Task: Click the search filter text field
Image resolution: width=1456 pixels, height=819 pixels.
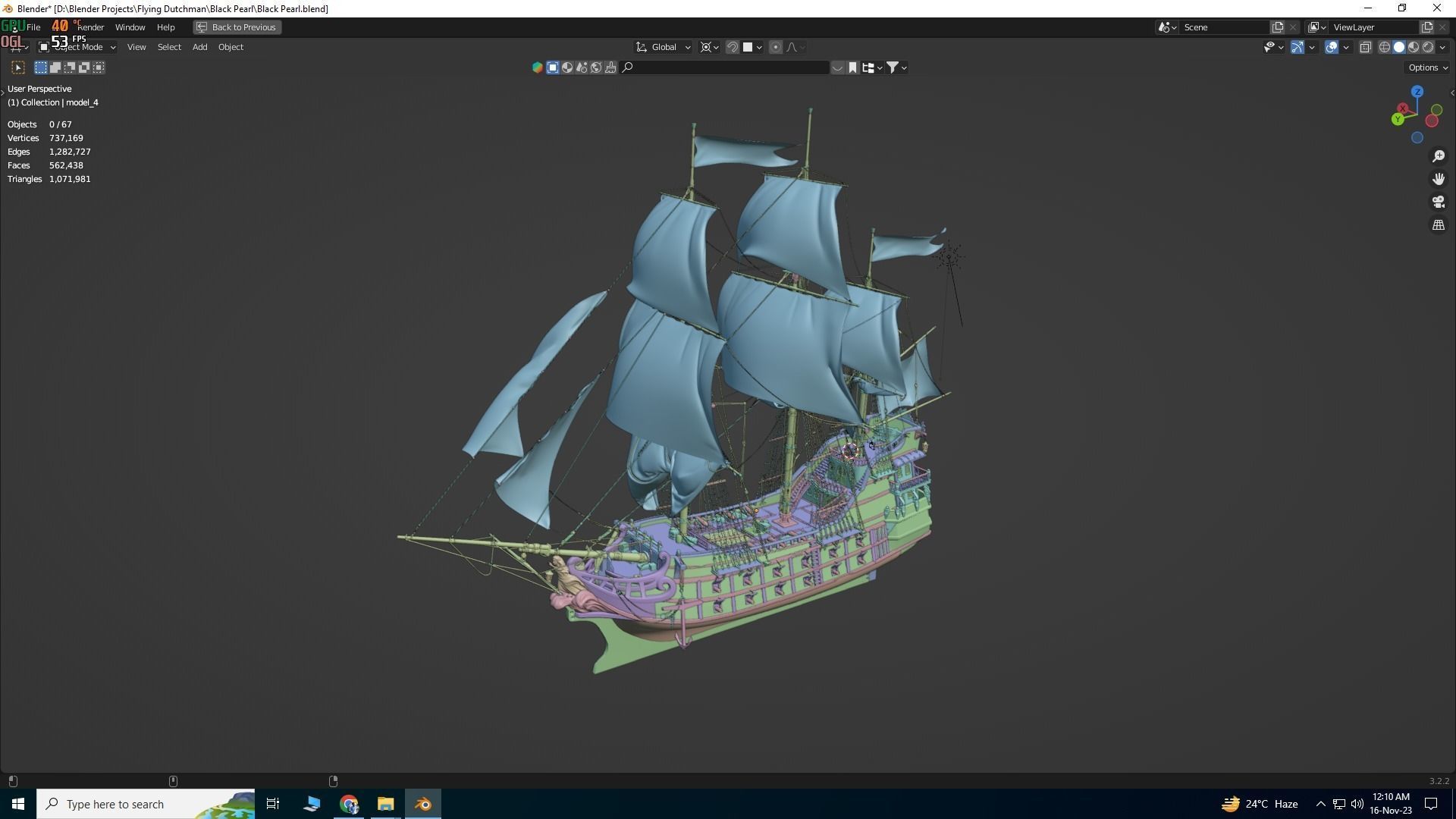Action: tap(725, 67)
